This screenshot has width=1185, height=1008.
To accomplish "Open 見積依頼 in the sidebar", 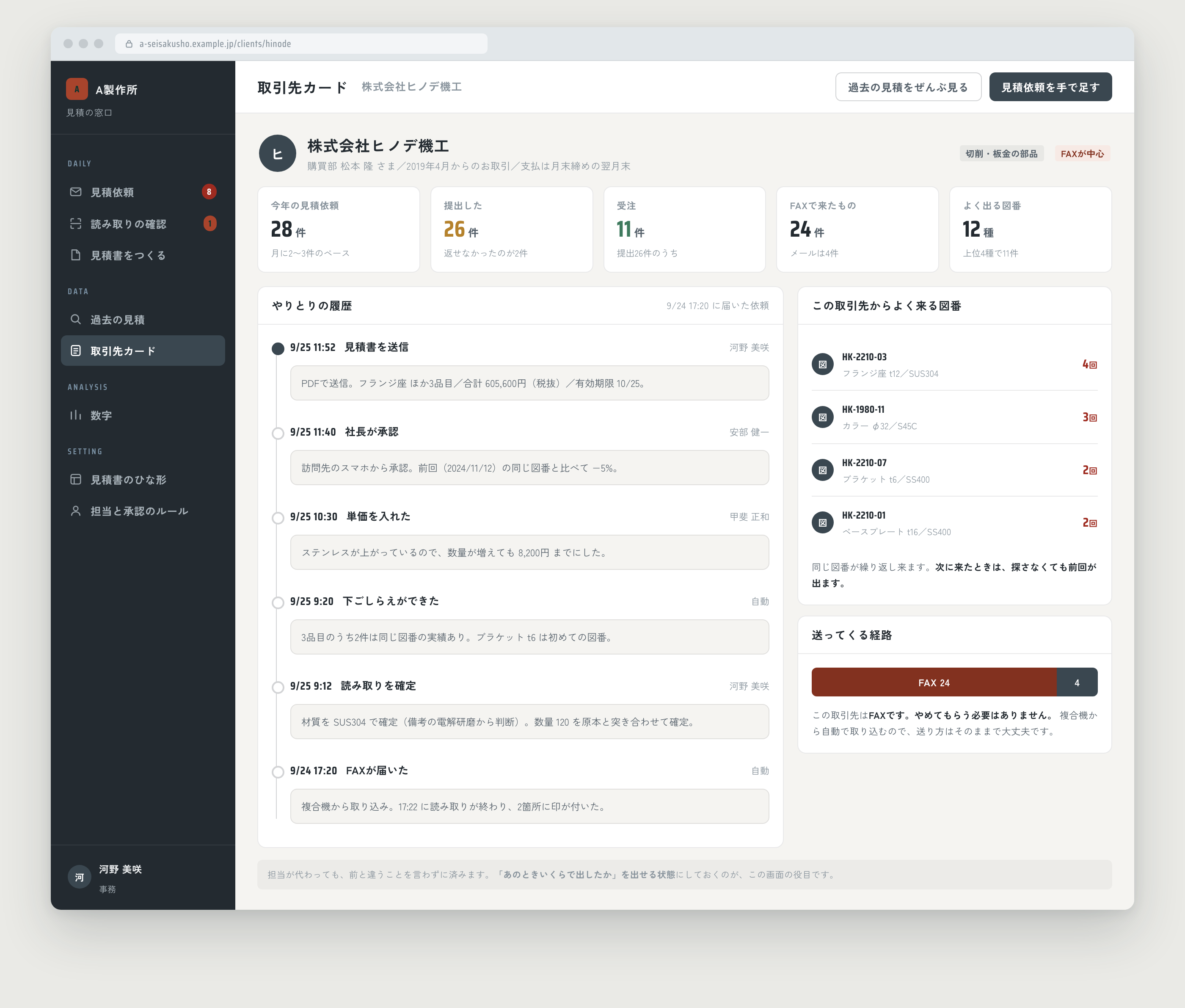I will 143,192.
